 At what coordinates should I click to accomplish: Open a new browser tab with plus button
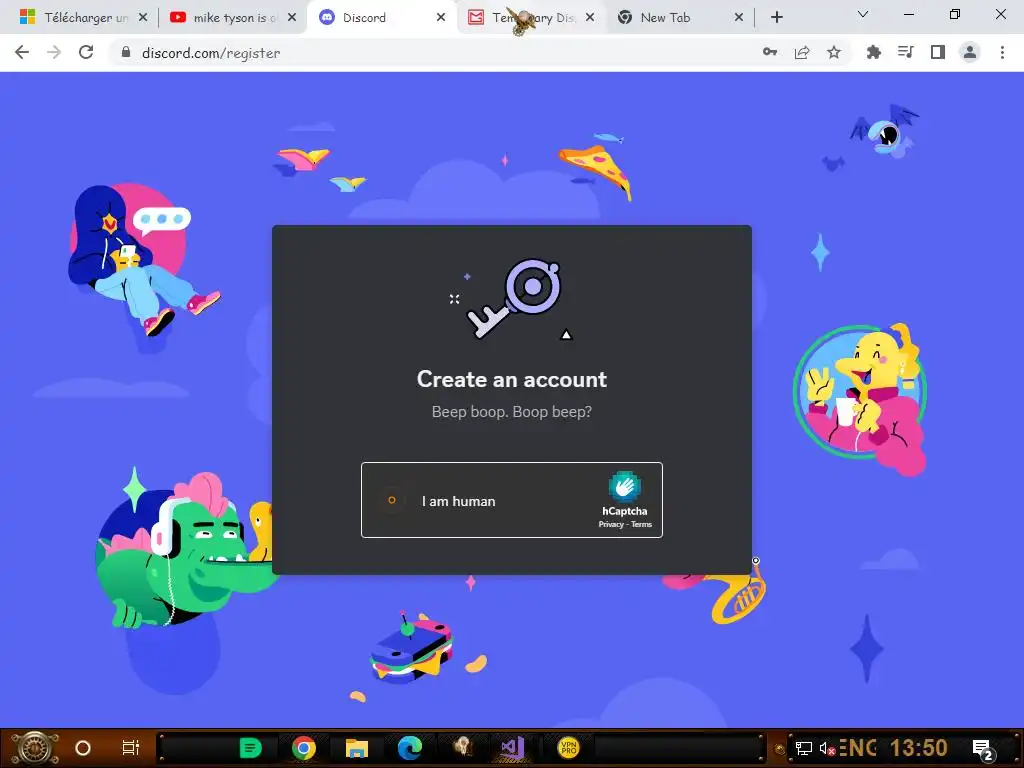pos(776,18)
